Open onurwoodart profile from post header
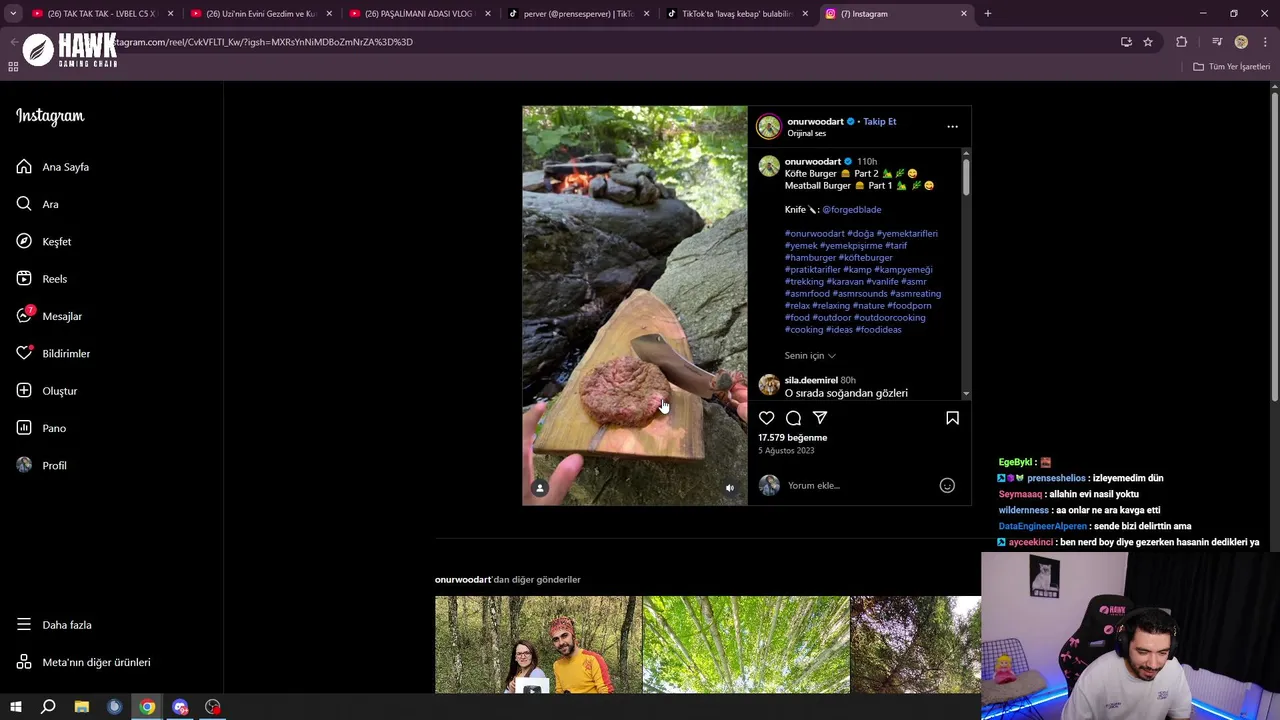1280x720 pixels. pos(815,122)
